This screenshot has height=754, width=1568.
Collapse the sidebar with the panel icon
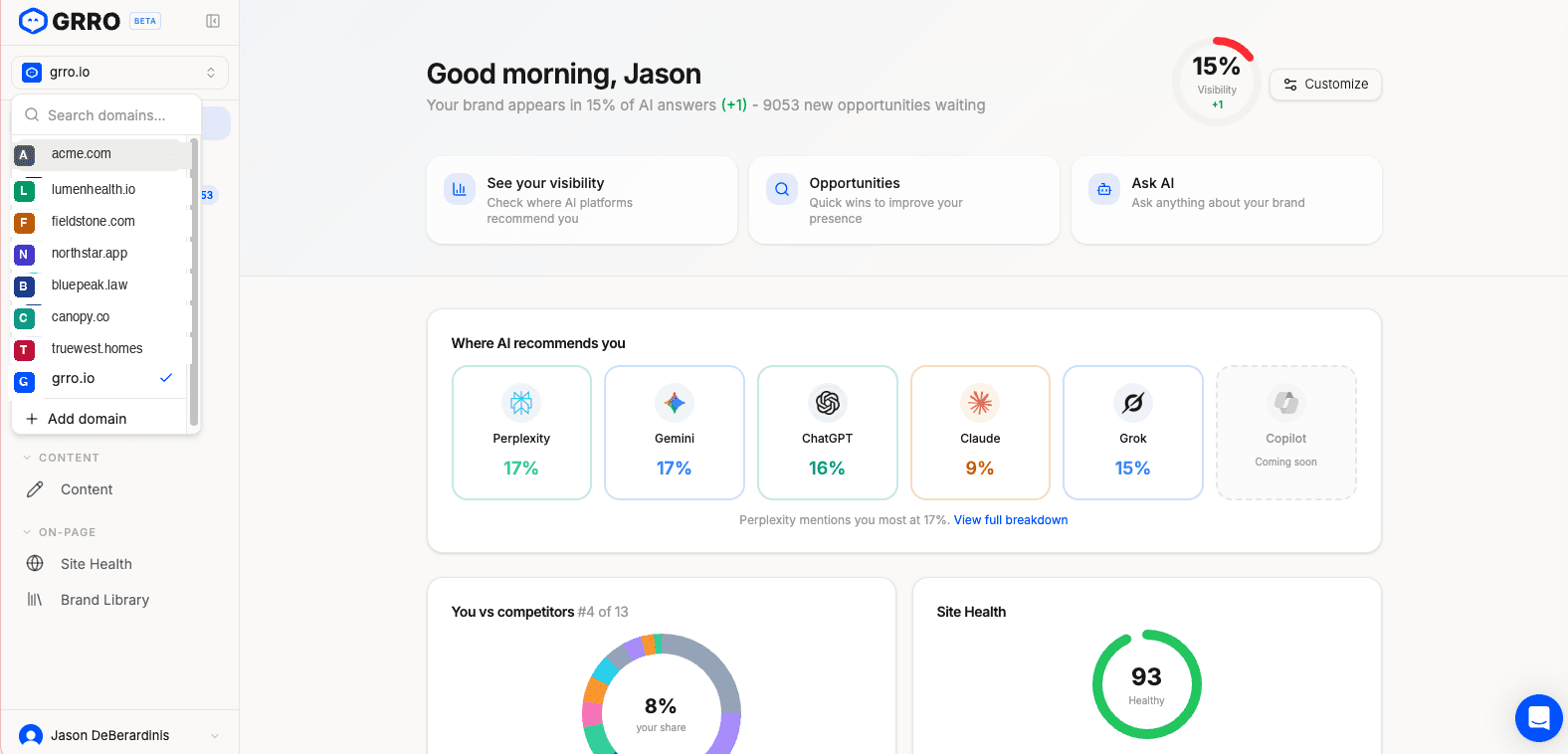[213, 21]
